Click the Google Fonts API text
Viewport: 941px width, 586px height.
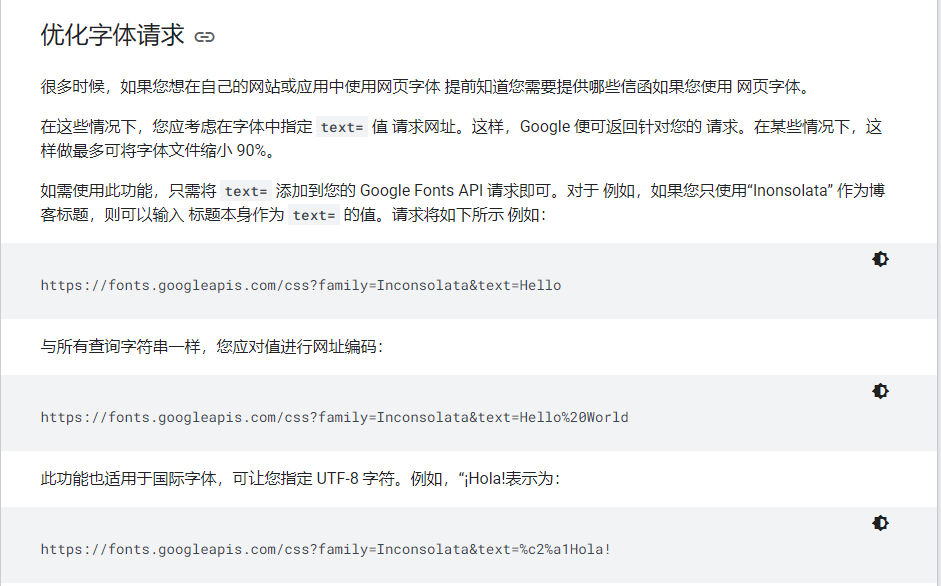click(421, 191)
